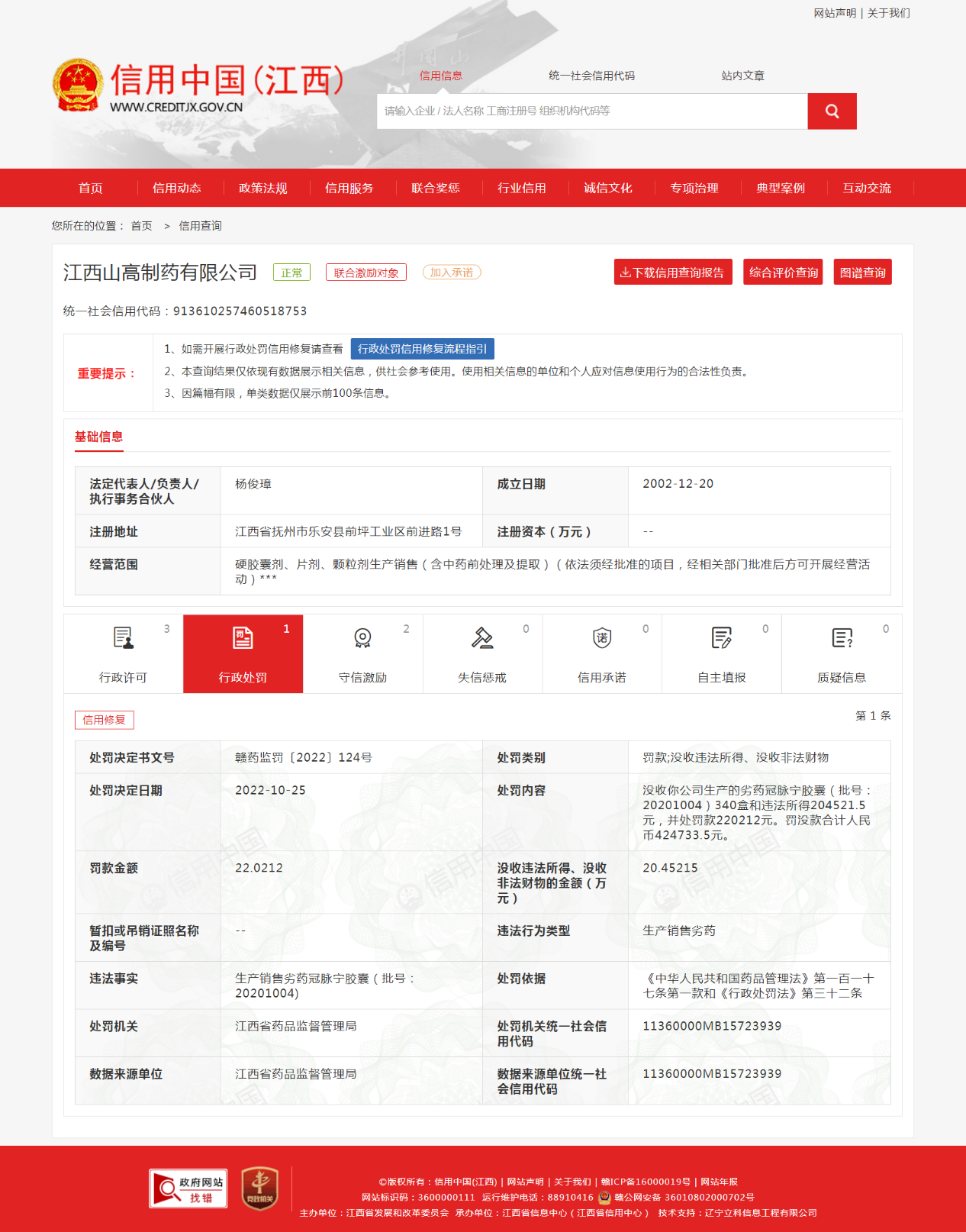Screen dimensions: 966x1232
Task: Open 信用服务 in the navigation bar
Action: click(x=349, y=188)
